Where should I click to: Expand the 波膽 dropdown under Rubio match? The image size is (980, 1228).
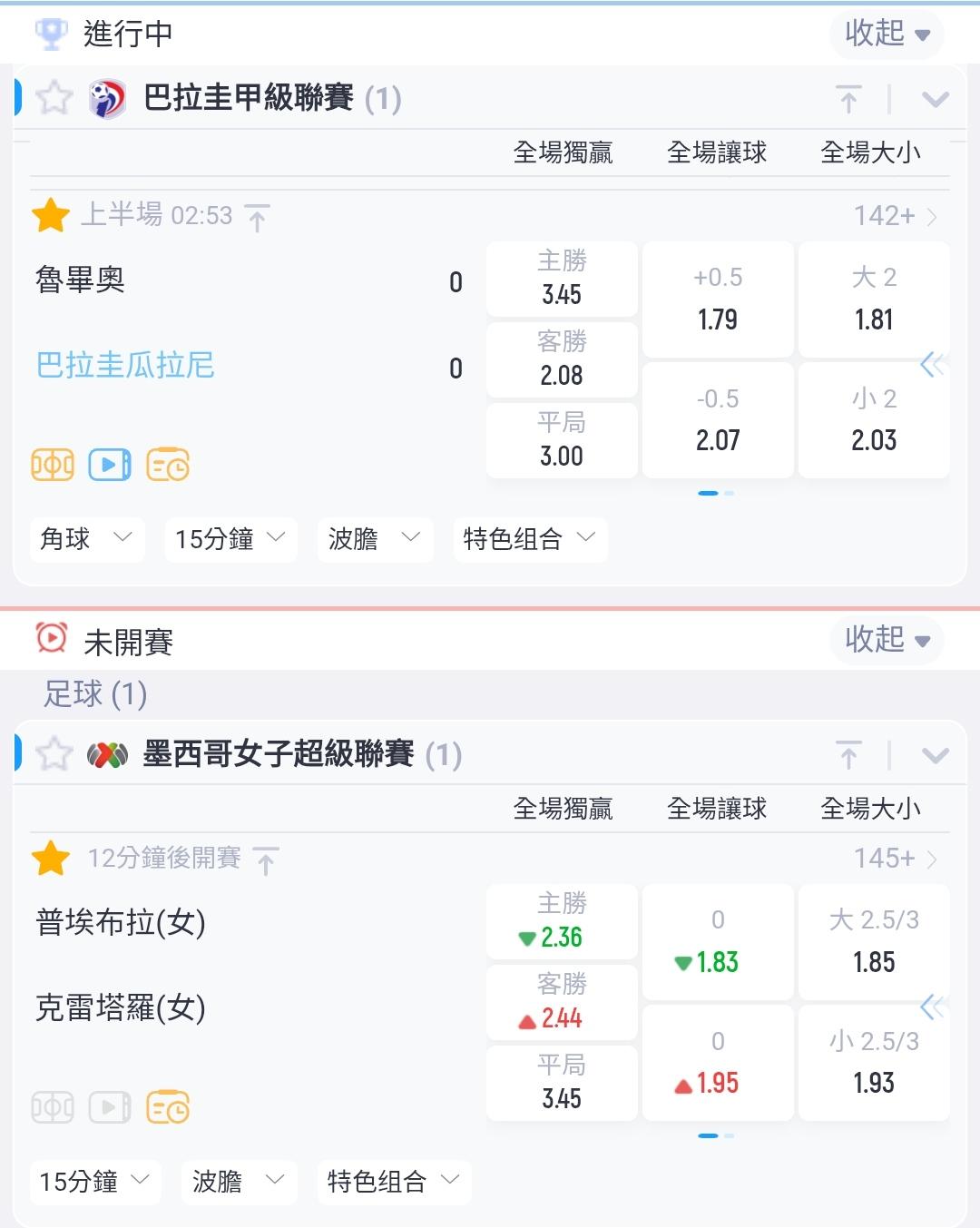[374, 539]
